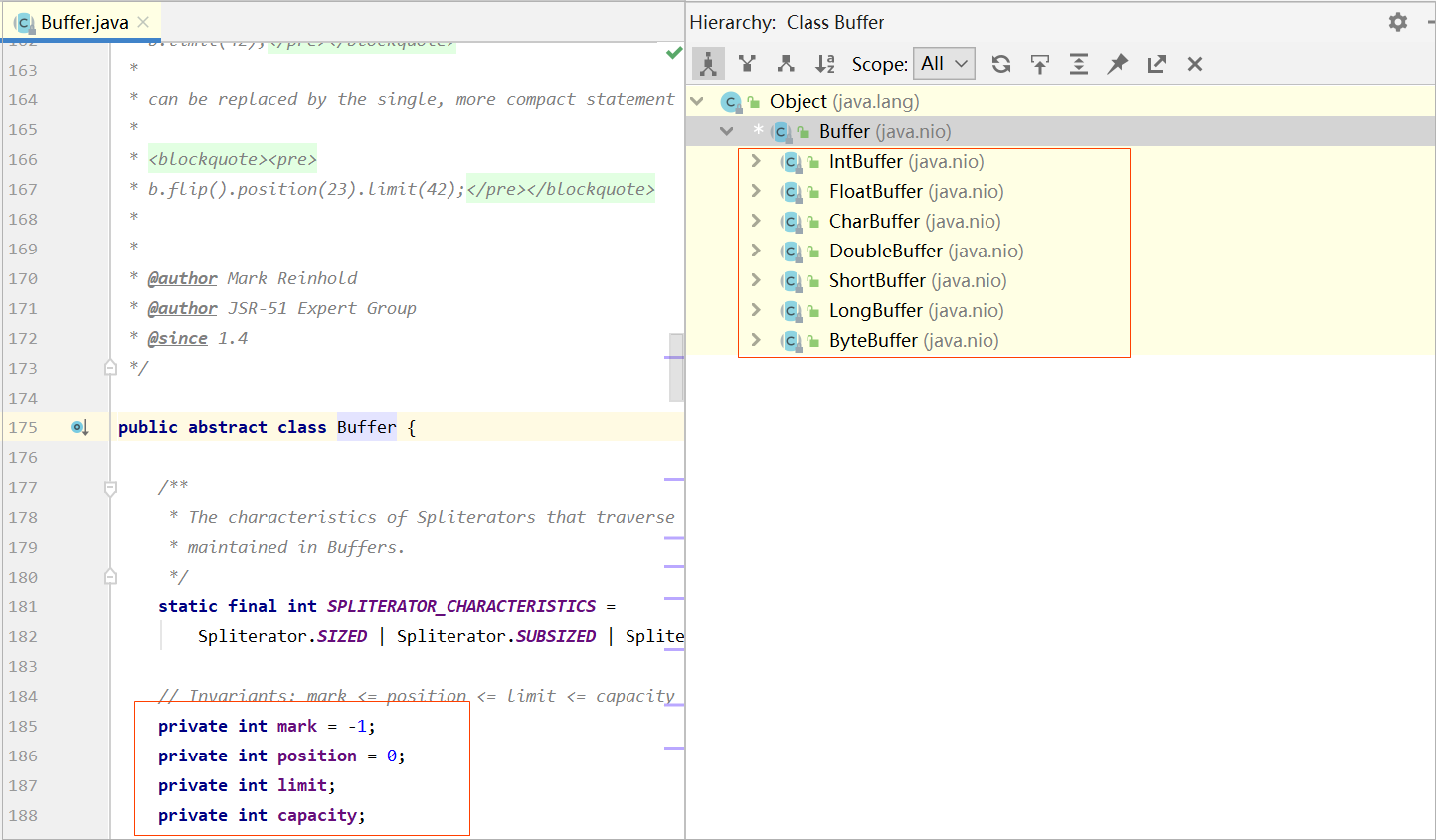1436x840 pixels.
Task: Click Spliterator.SUBSIZED on line 182
Action: click(x=496, y=636)
